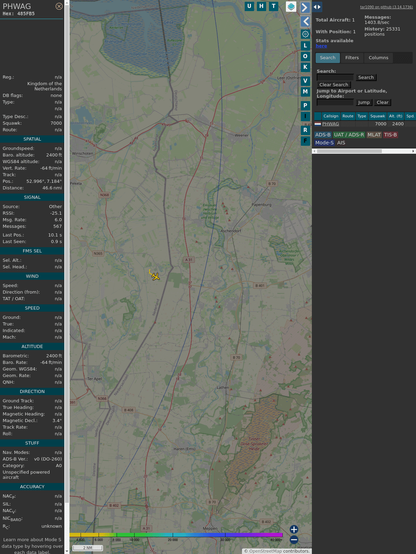The height and width of the screenshot is (554, 416).
Task: Toggle the O map option button
Action: point(305,56)
